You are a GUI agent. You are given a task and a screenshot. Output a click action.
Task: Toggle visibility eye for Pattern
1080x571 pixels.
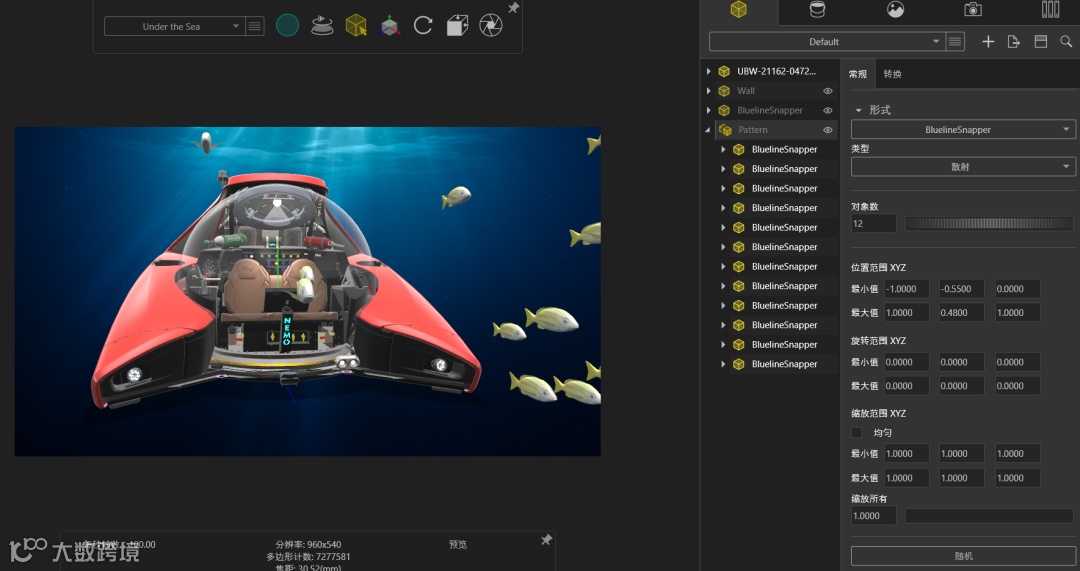[828, 129]
